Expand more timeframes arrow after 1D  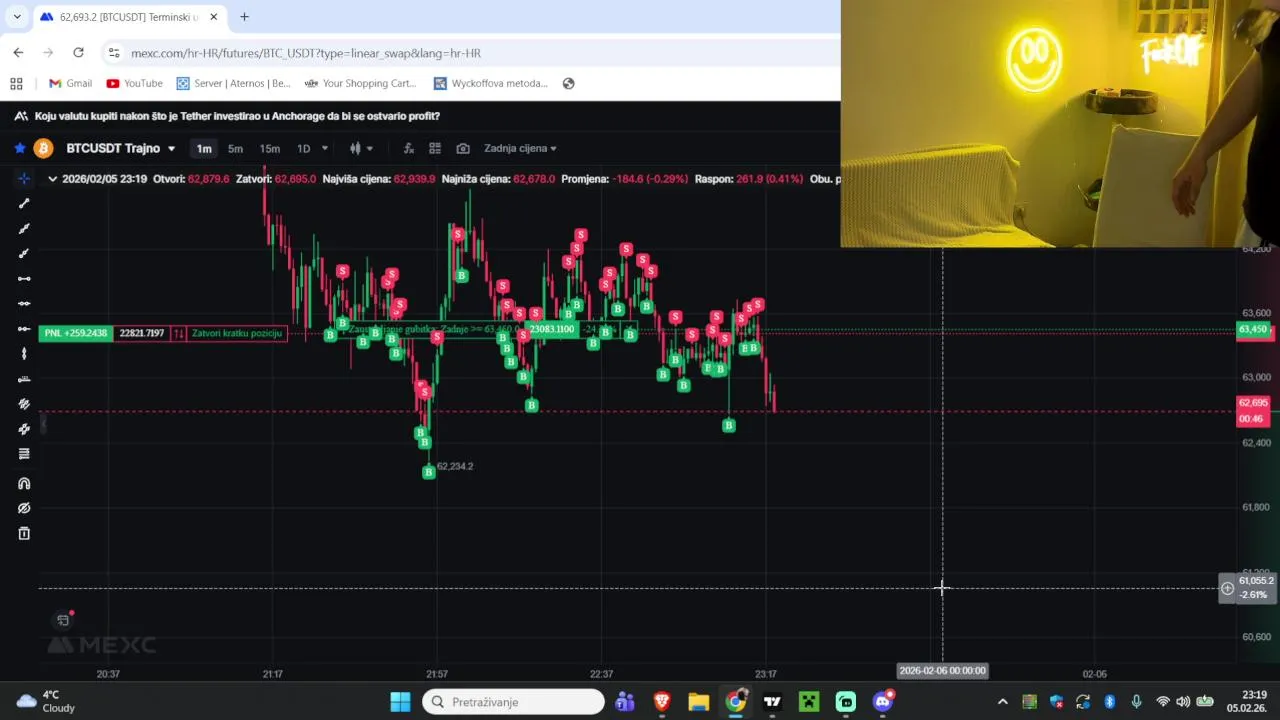click(324, 148)
